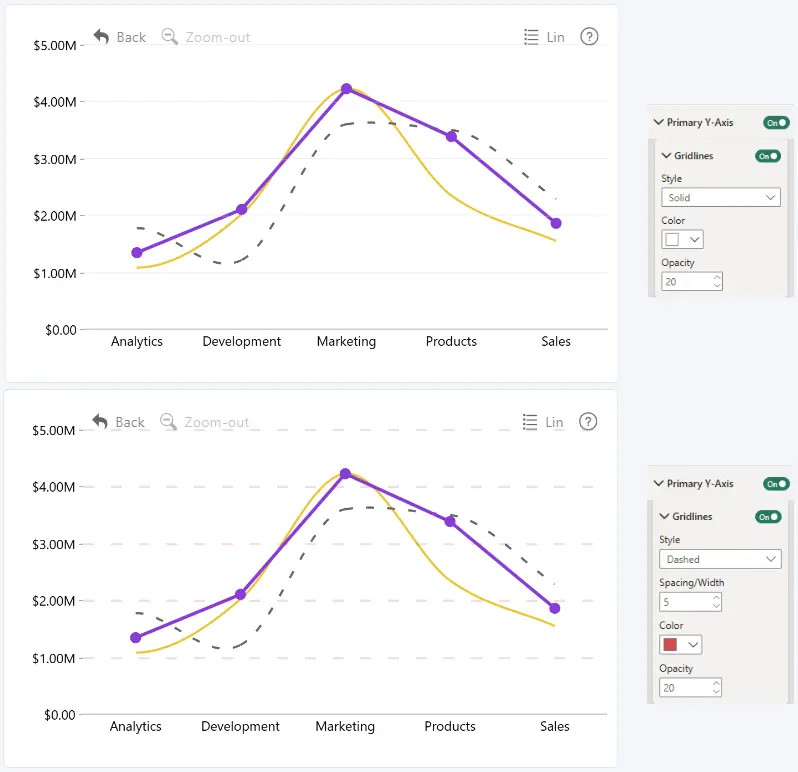The image size is (798, 772).
Task: Select the Sales data point in top chart
Action: click(556, 223)
